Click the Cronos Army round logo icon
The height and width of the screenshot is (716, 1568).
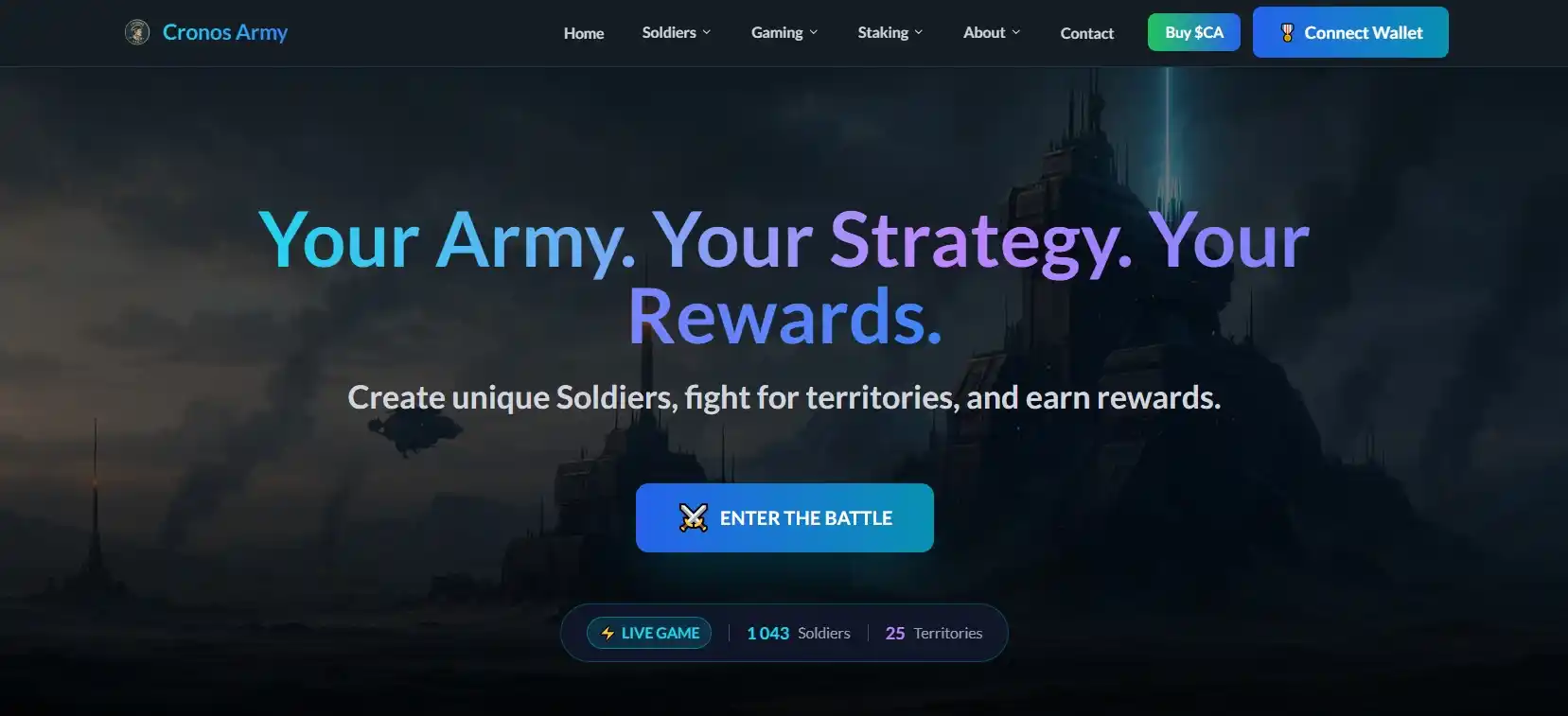click(137, 32)
